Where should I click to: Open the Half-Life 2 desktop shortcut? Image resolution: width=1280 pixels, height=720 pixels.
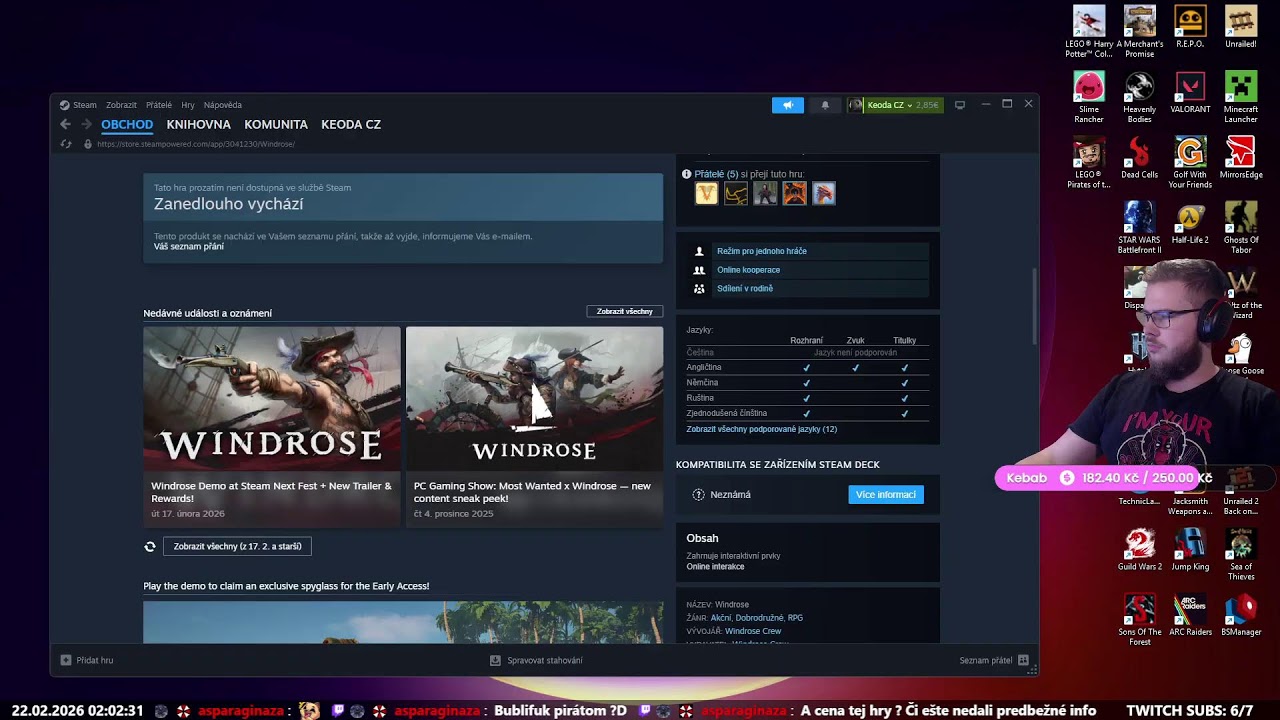point(1190,223)
